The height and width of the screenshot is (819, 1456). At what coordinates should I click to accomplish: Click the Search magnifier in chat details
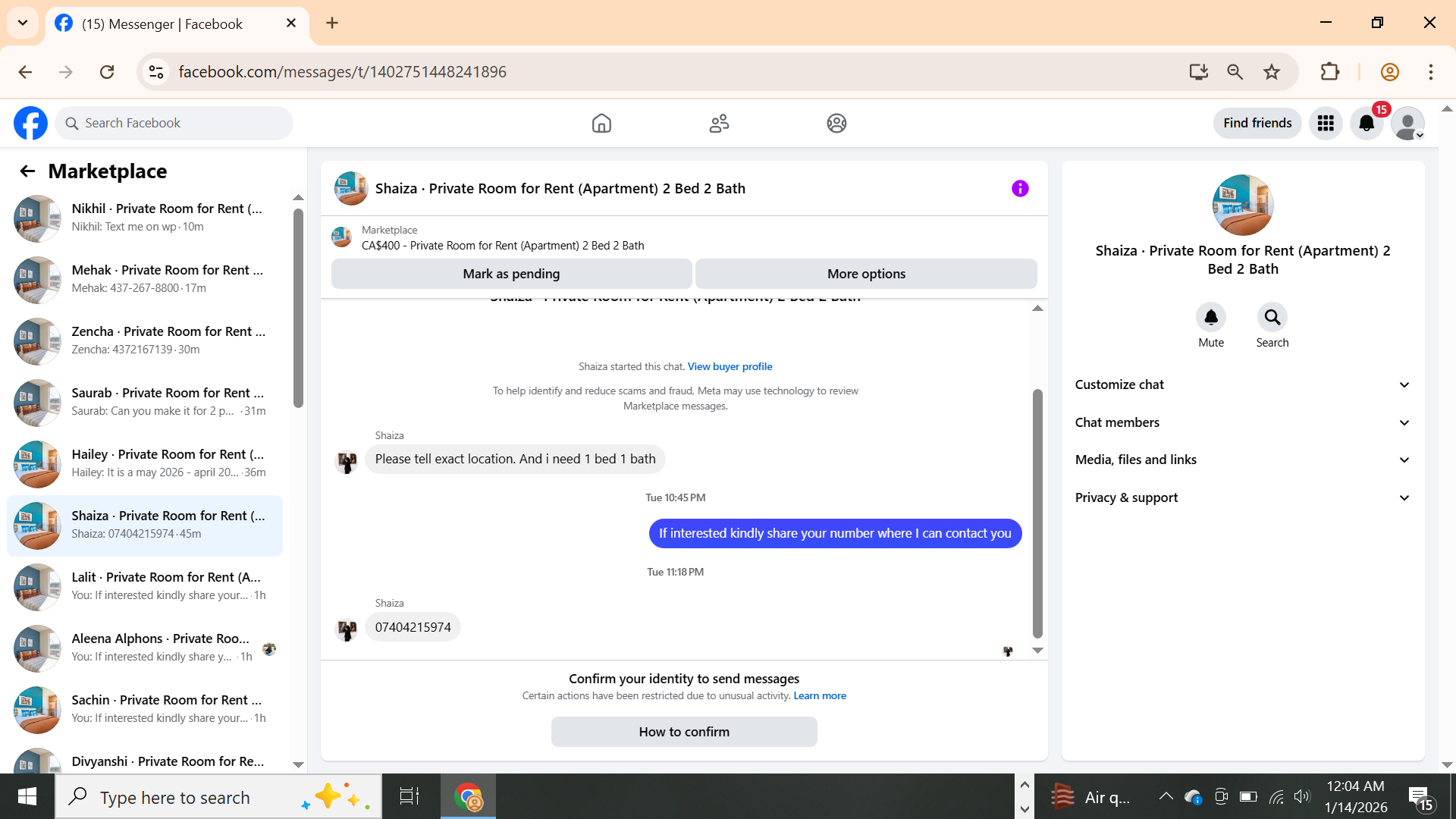(x=1272, y=317)
